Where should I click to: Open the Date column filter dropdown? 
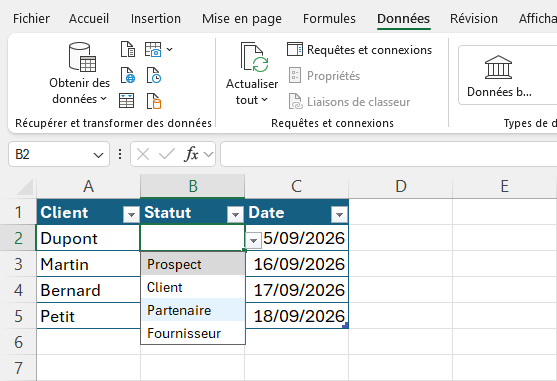[x=339, y=214]
